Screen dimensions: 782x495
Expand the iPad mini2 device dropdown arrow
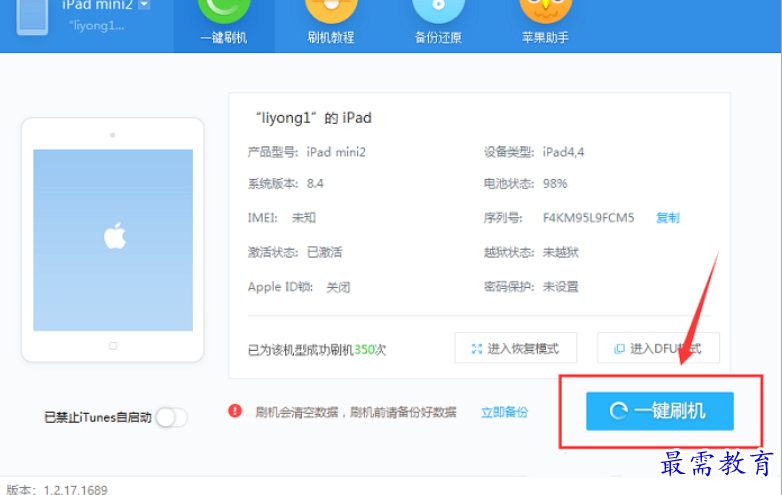[x=144, y=5]
